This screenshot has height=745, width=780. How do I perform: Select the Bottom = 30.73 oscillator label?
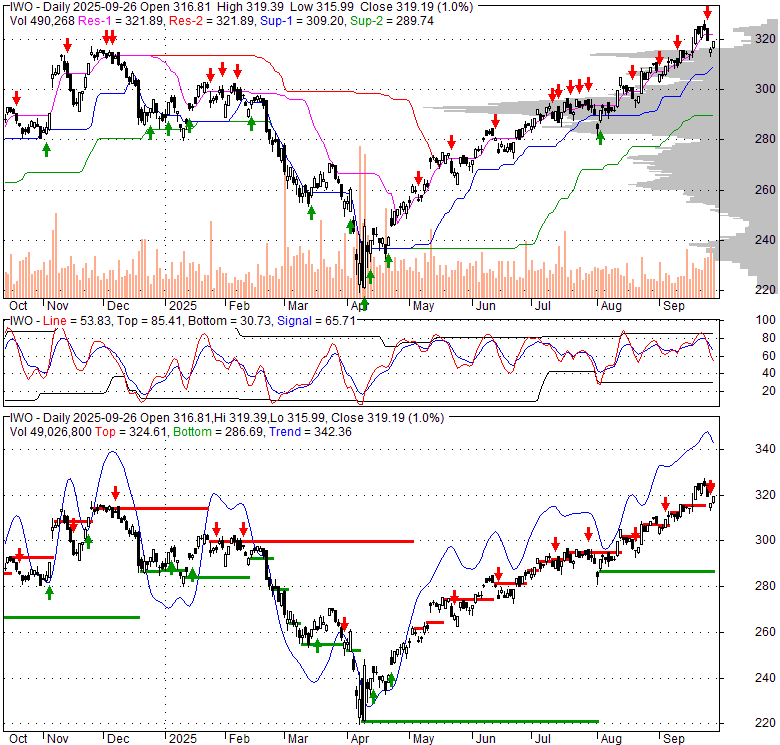[x=229, y=321]
